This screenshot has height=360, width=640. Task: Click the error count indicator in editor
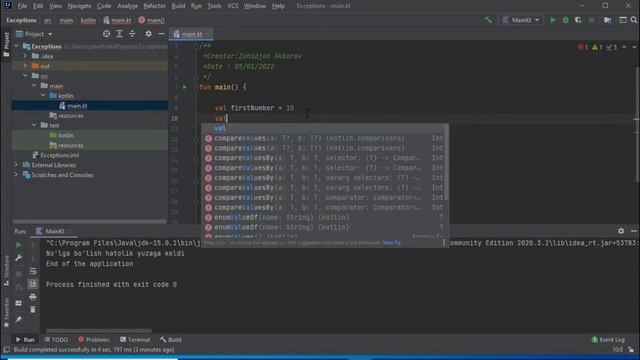click(x=583, y=47)
